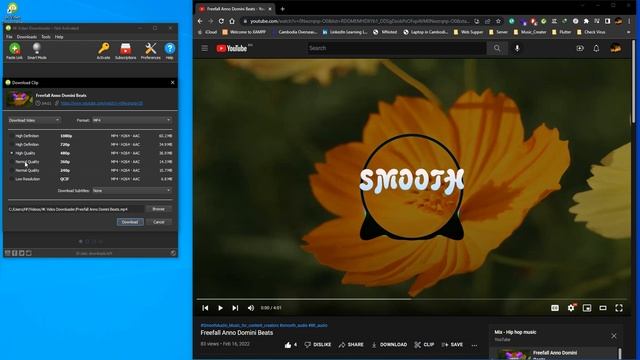Bookmark this page with the star icon
Viewport: 640px width, 360px height.
(498, 21)
